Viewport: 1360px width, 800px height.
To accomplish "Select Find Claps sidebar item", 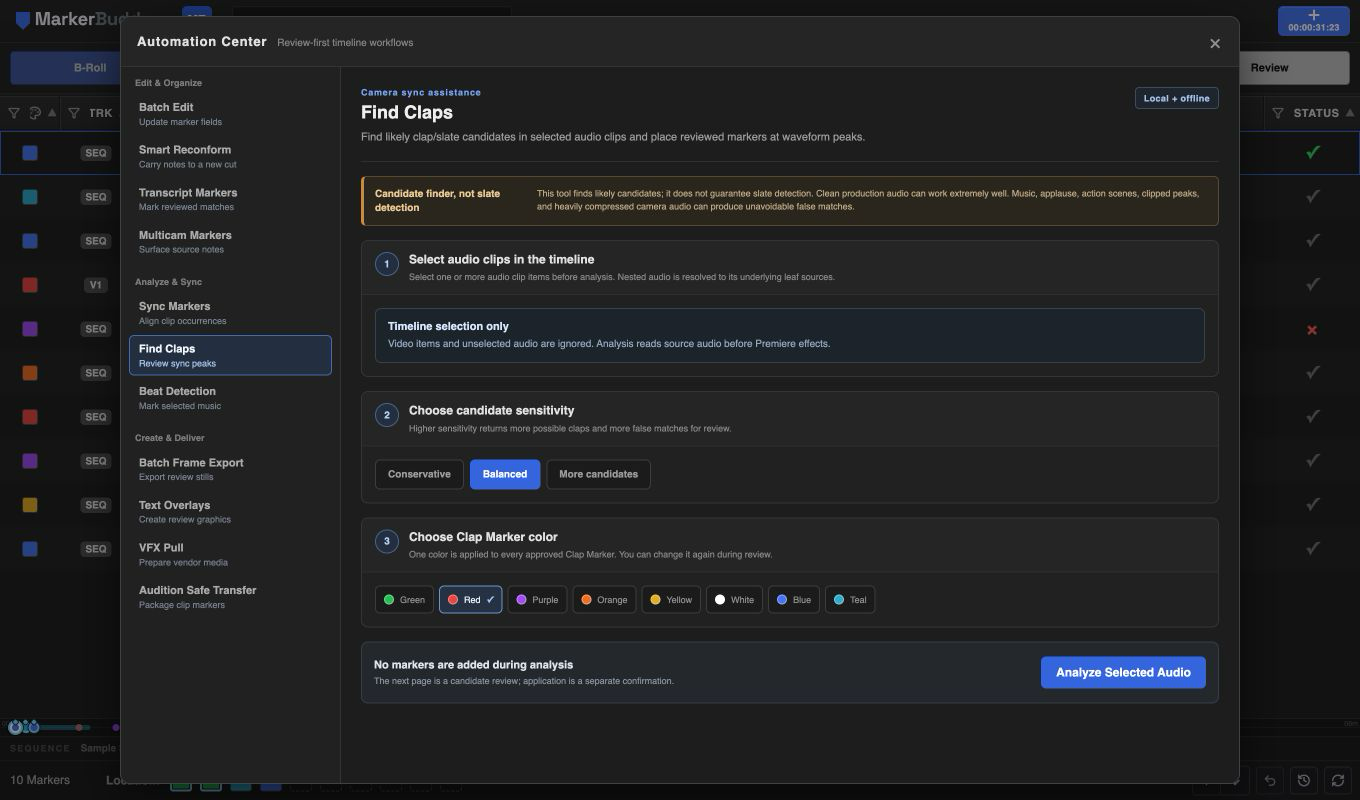I will click(230, 355).
